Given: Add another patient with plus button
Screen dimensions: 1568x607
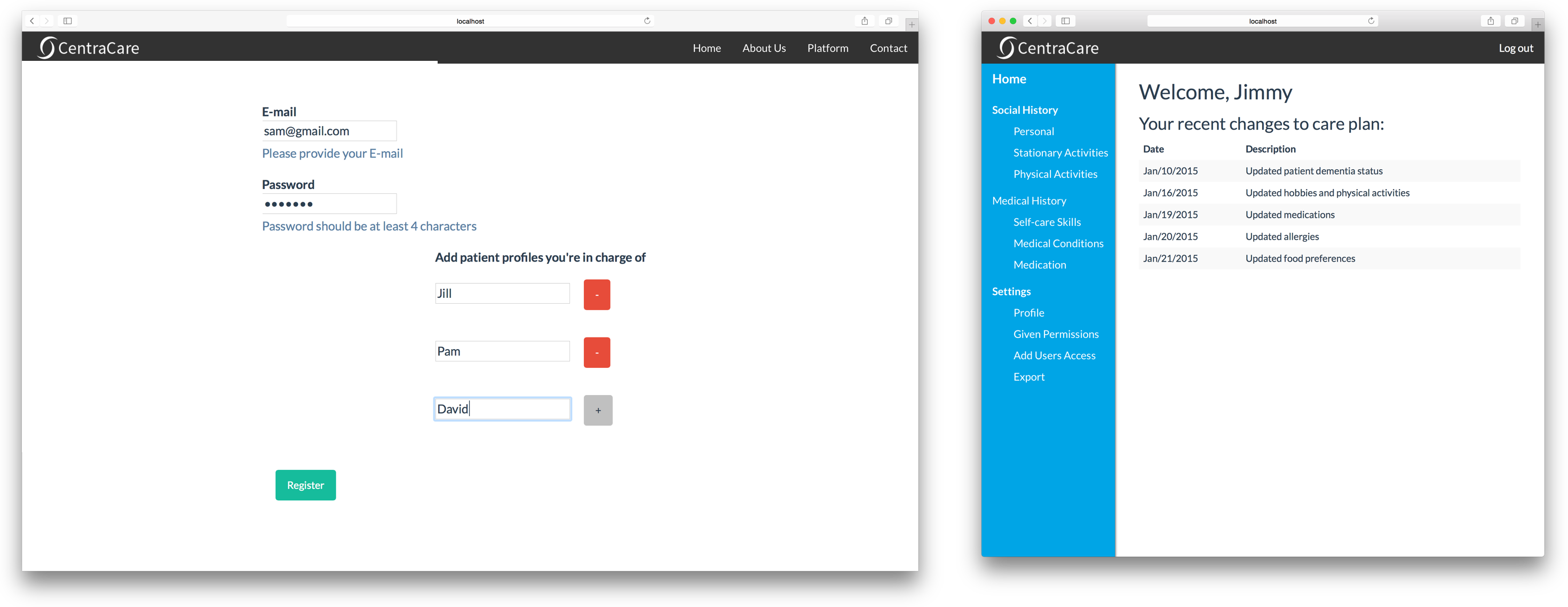Looking at the screenshot, I should 598,411.
